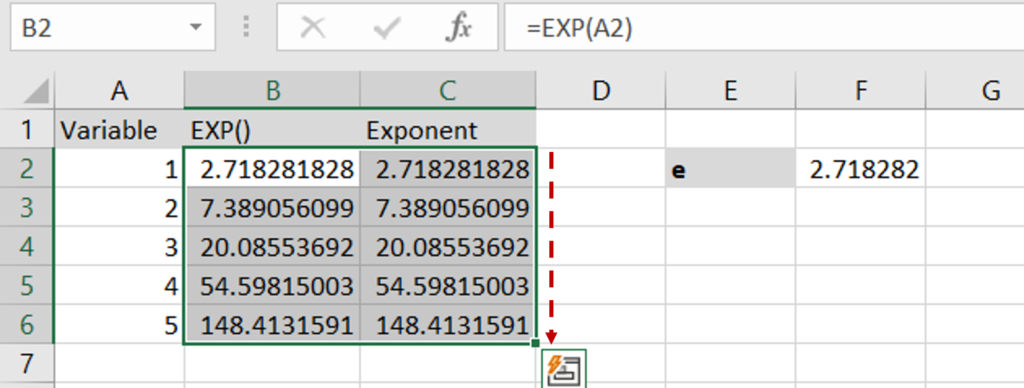Click the Cancel X icon in formula bar
The height and width of the screenshot is (388, 1024).
point(313,28)
